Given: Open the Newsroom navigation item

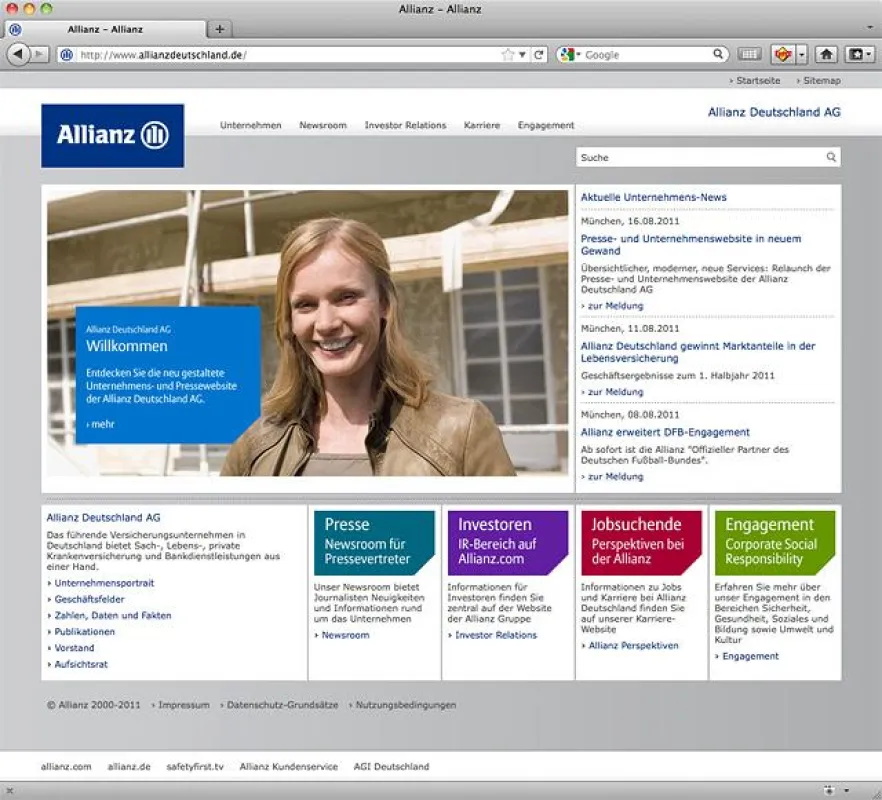Looking at the screenshot, I should (323, 125).
